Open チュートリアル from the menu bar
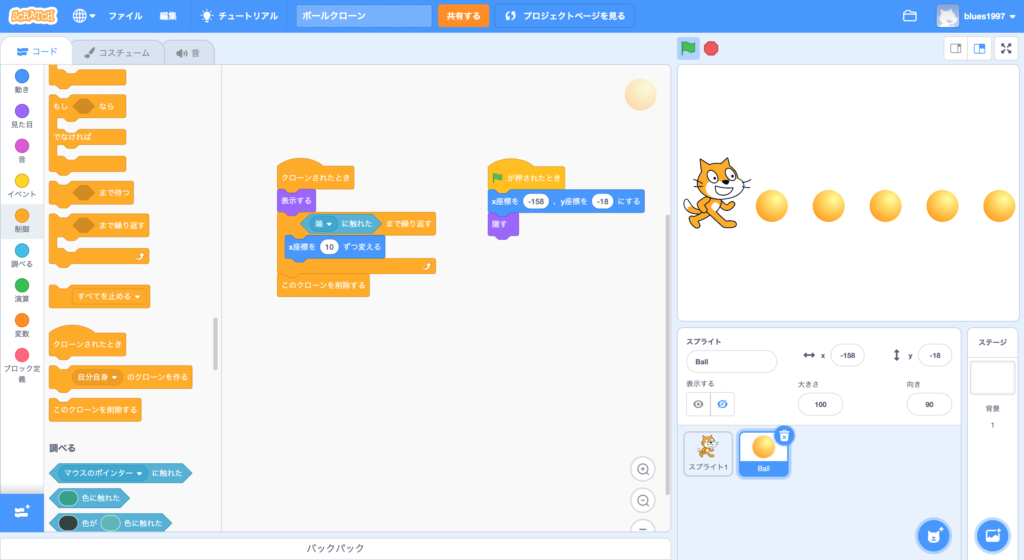Screen dimensions: 1024x560 tap(240, 16)
